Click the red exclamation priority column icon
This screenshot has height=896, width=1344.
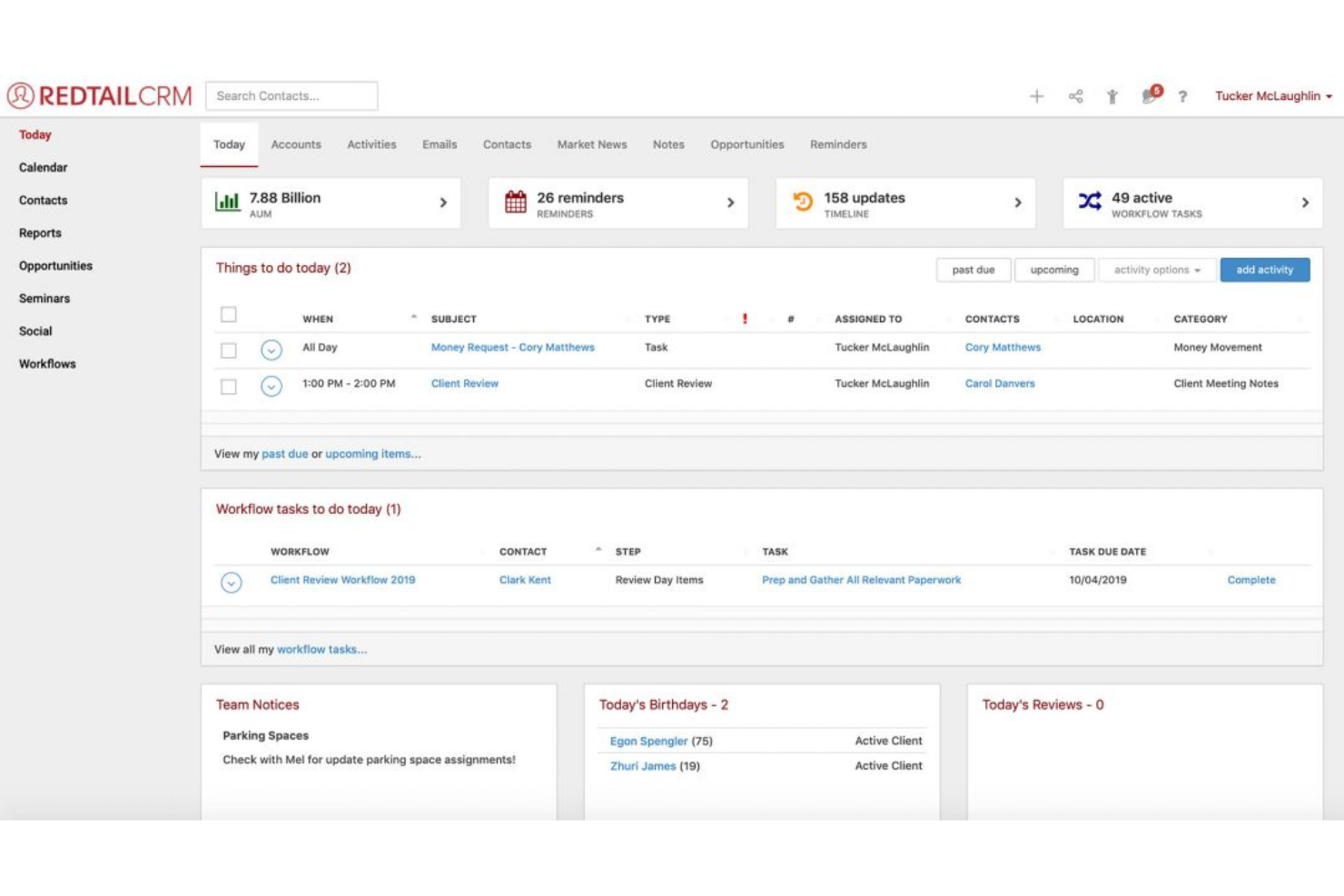745,319
